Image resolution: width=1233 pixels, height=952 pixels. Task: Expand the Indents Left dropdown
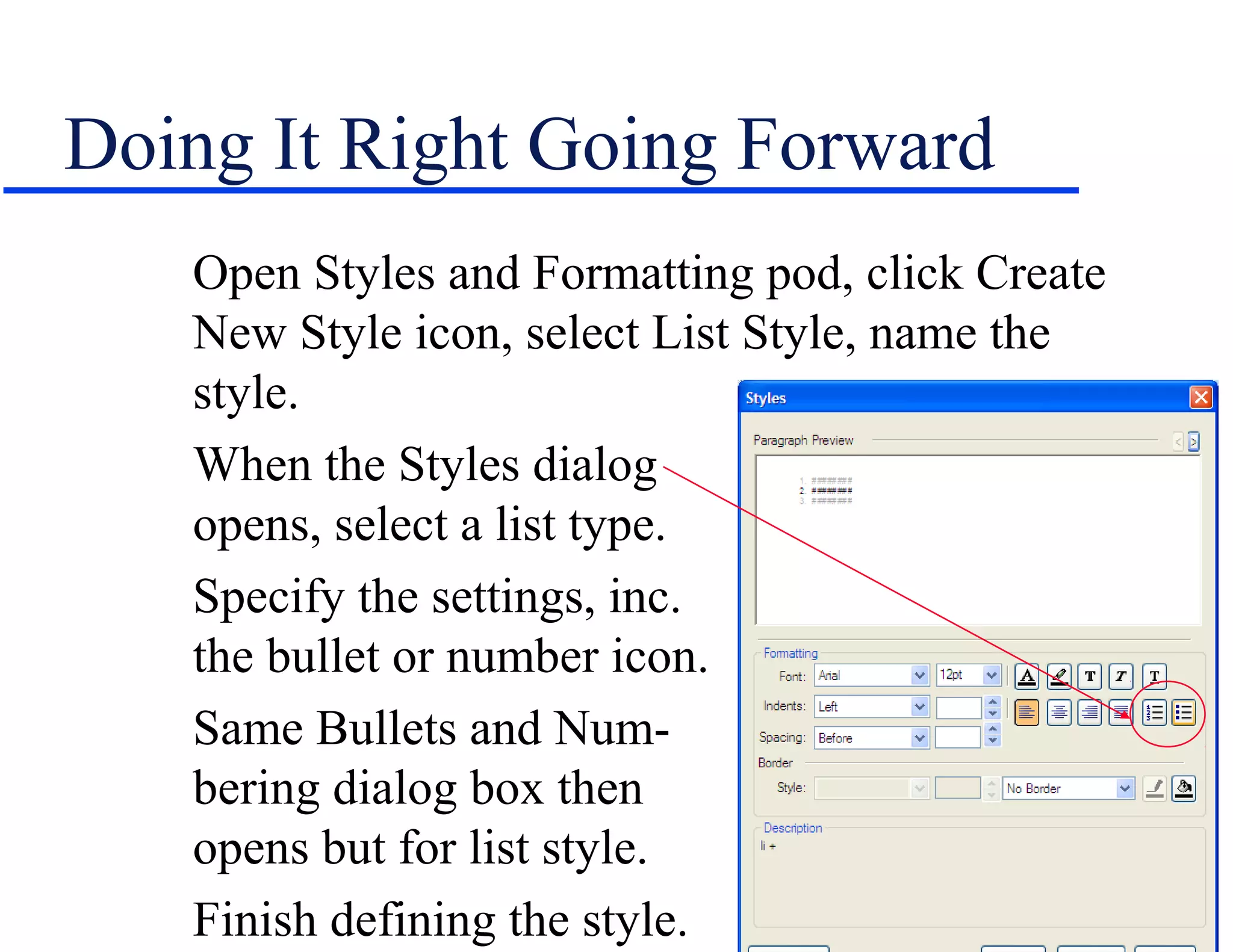coord(919,706)
